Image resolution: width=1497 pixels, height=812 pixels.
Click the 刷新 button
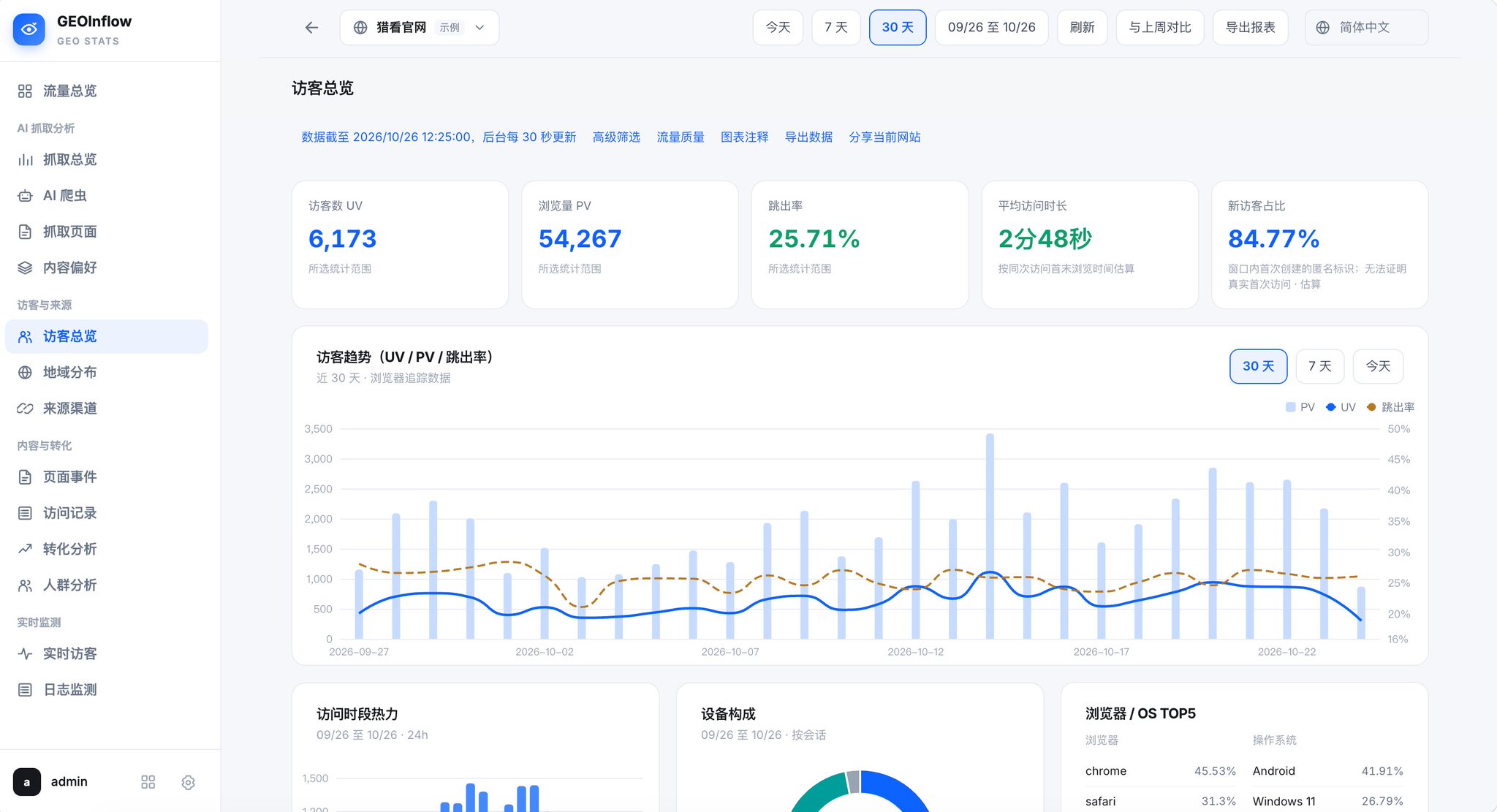click(1082, 28)
